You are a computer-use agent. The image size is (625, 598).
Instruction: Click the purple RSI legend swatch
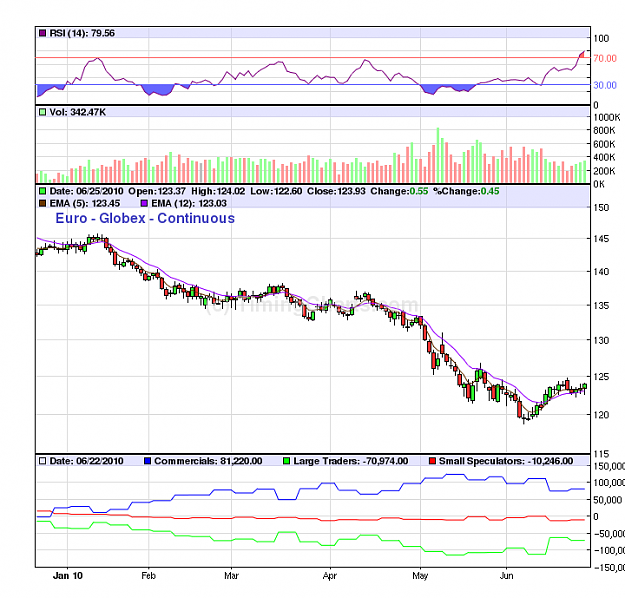pos(43,33)
